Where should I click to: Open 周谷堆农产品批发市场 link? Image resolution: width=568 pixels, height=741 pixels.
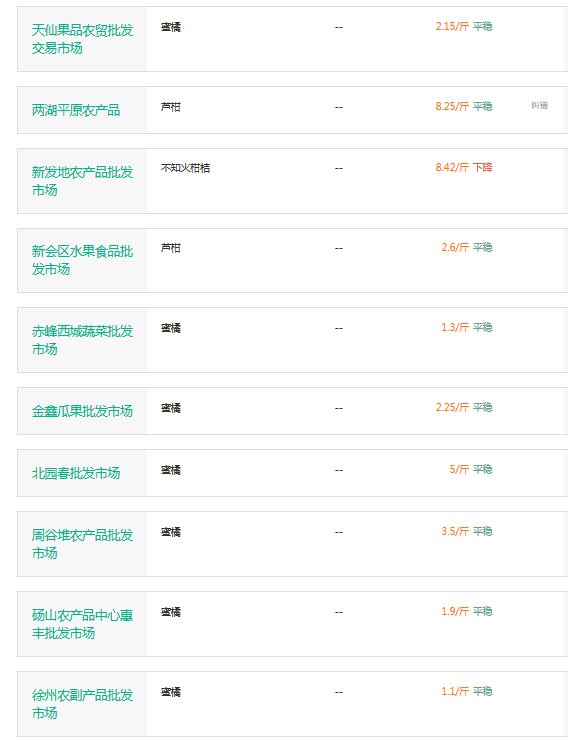pyautogui.click(x=82, y=544)
